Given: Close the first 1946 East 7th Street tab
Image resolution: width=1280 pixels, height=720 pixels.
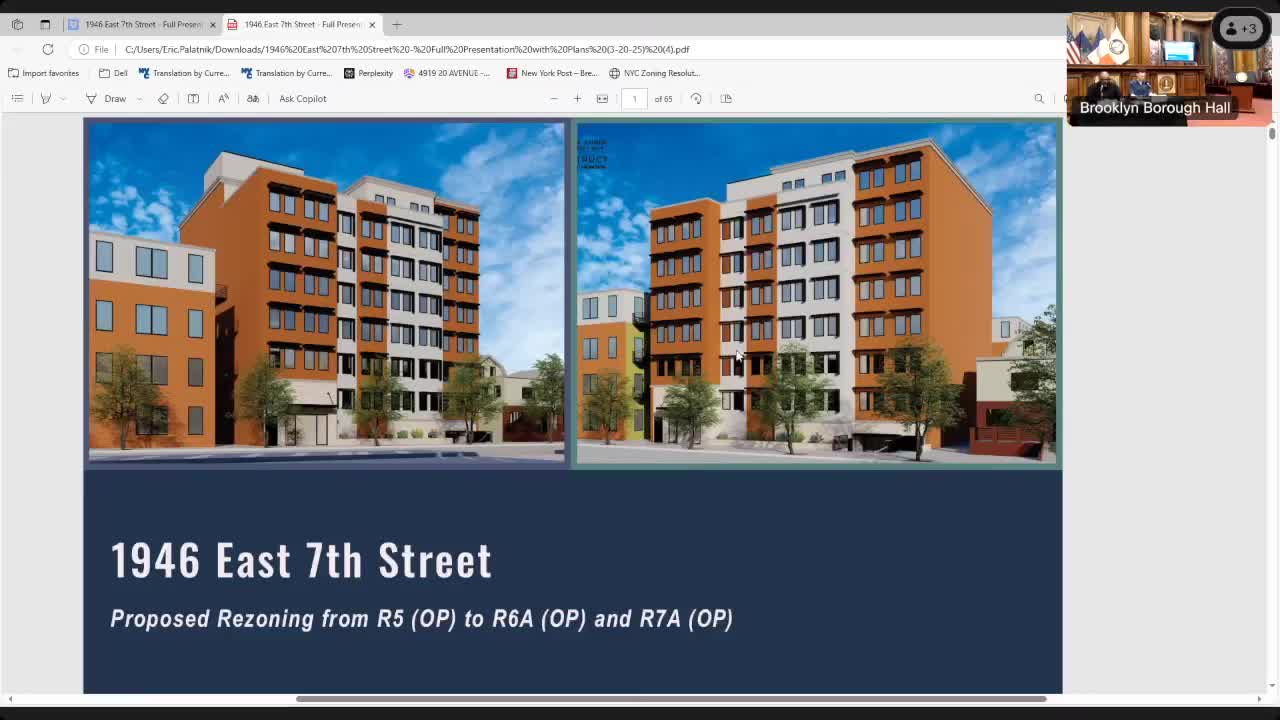Looking at the screenshot, I should (213, 24).
